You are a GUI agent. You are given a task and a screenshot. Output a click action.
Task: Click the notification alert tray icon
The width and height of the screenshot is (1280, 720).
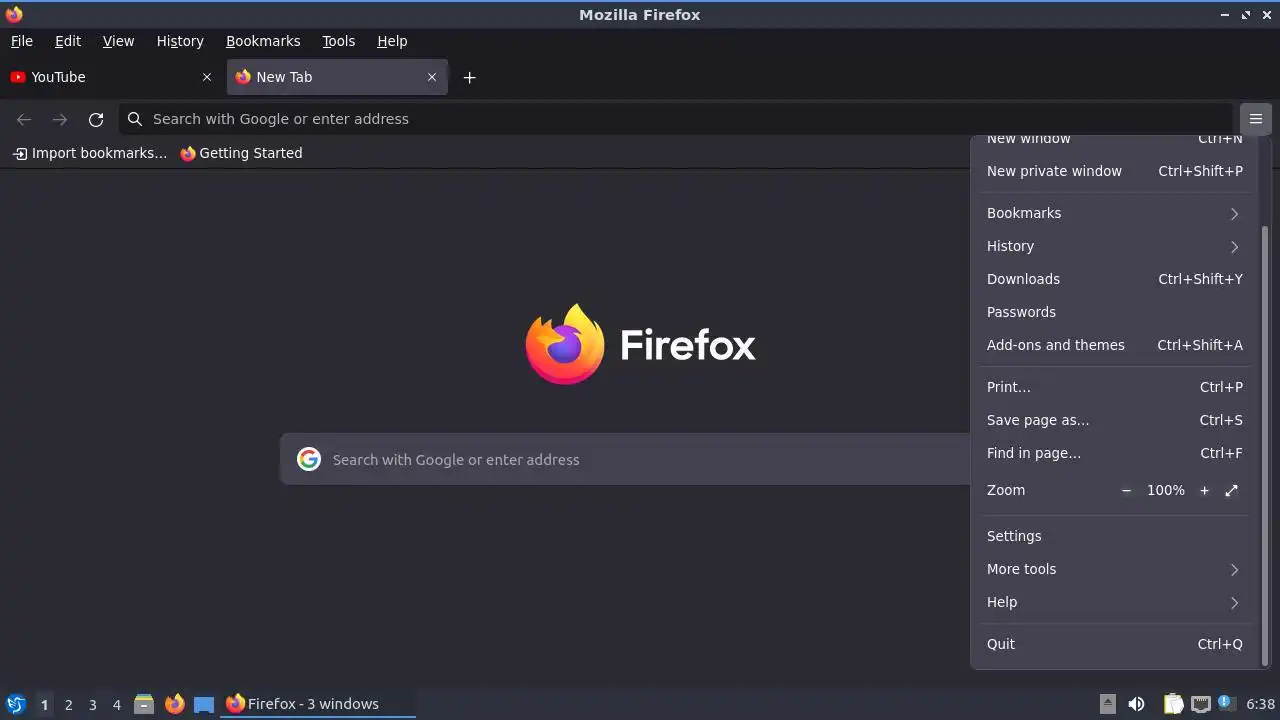pos(1226,703)
